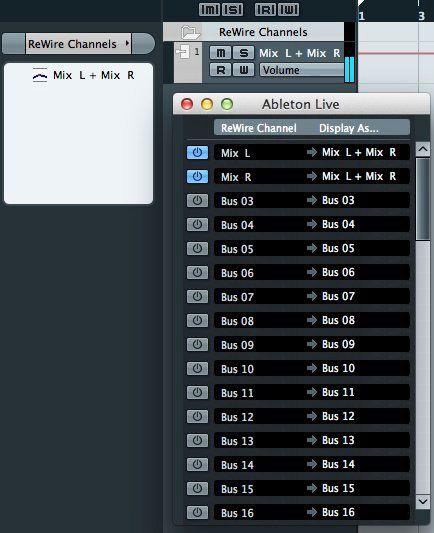Click scroll down arrow in Ableton Live window
This screenshot has width=434, height=533.
click(x=423, y=501)
